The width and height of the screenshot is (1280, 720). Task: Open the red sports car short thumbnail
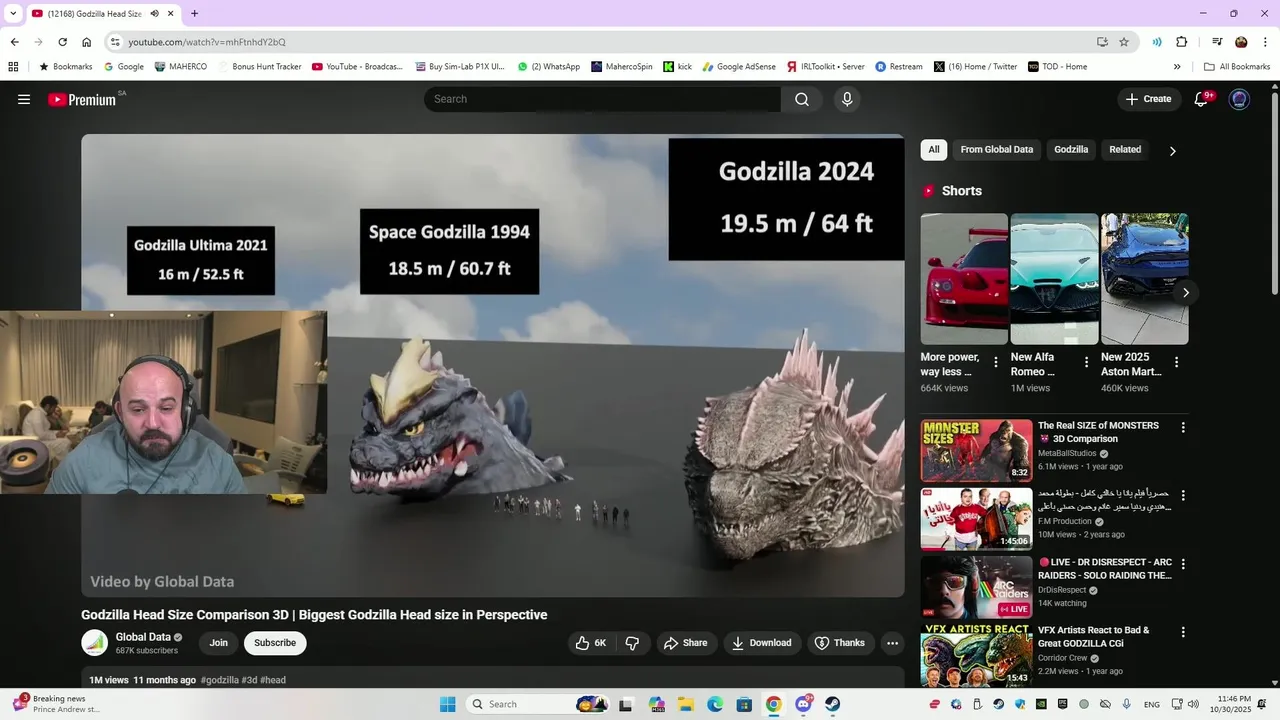tap(964, 278)
